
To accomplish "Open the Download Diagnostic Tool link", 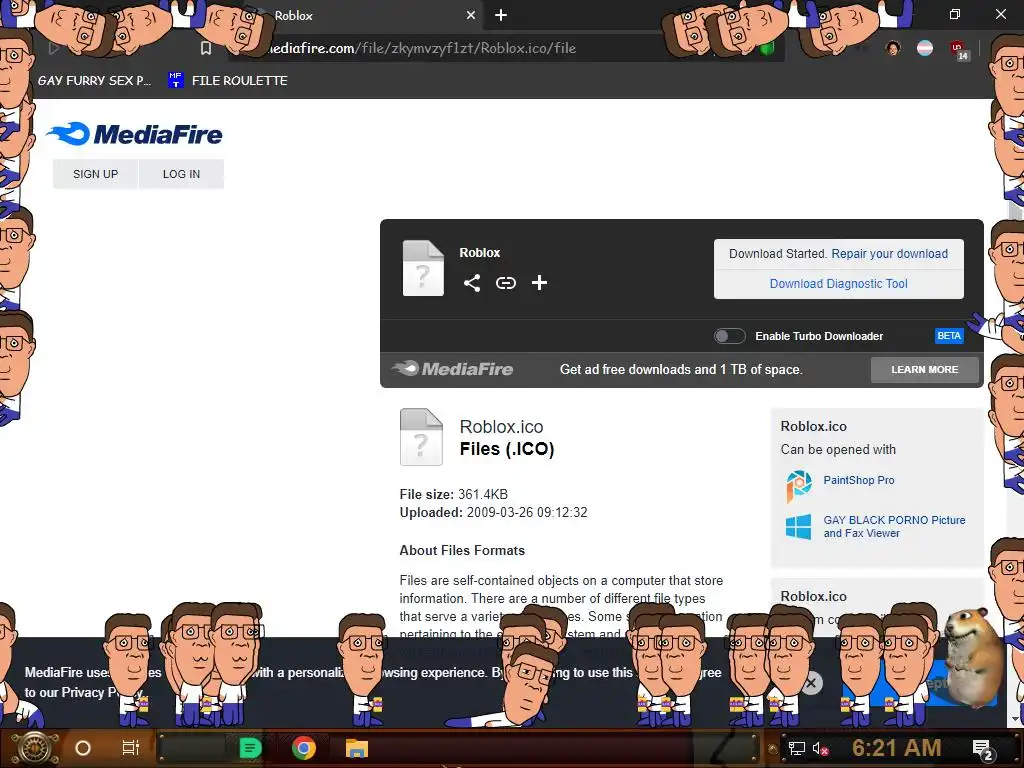I will pos(839,283).
